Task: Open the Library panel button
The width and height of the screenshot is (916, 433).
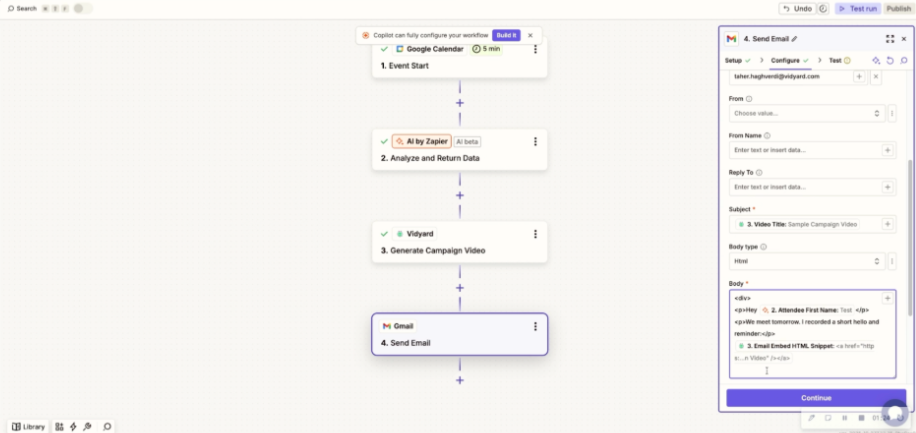Action: (x=28, y=426)
